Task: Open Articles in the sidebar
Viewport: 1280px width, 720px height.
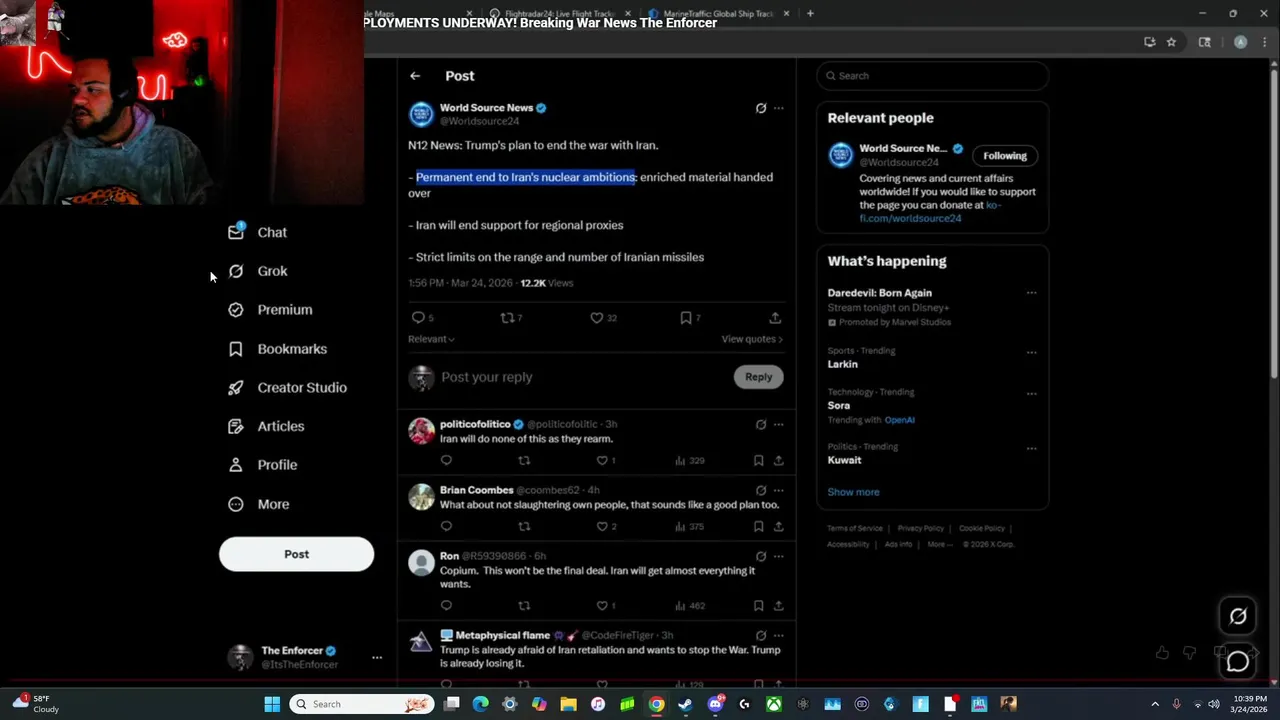Action: click(266, 426)
